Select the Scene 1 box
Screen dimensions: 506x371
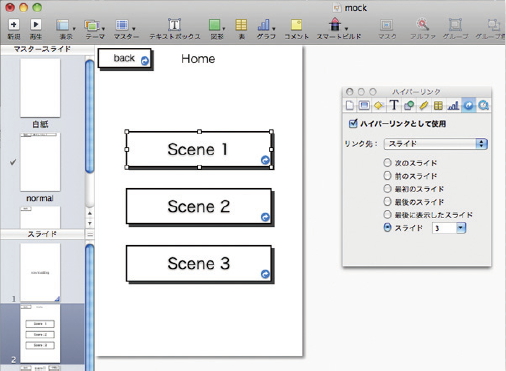(x=199, y=150)
